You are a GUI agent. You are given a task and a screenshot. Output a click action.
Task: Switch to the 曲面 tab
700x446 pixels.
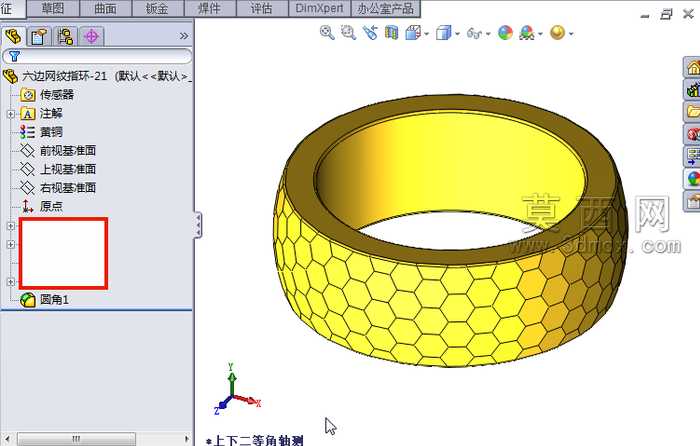click(105, 8)
